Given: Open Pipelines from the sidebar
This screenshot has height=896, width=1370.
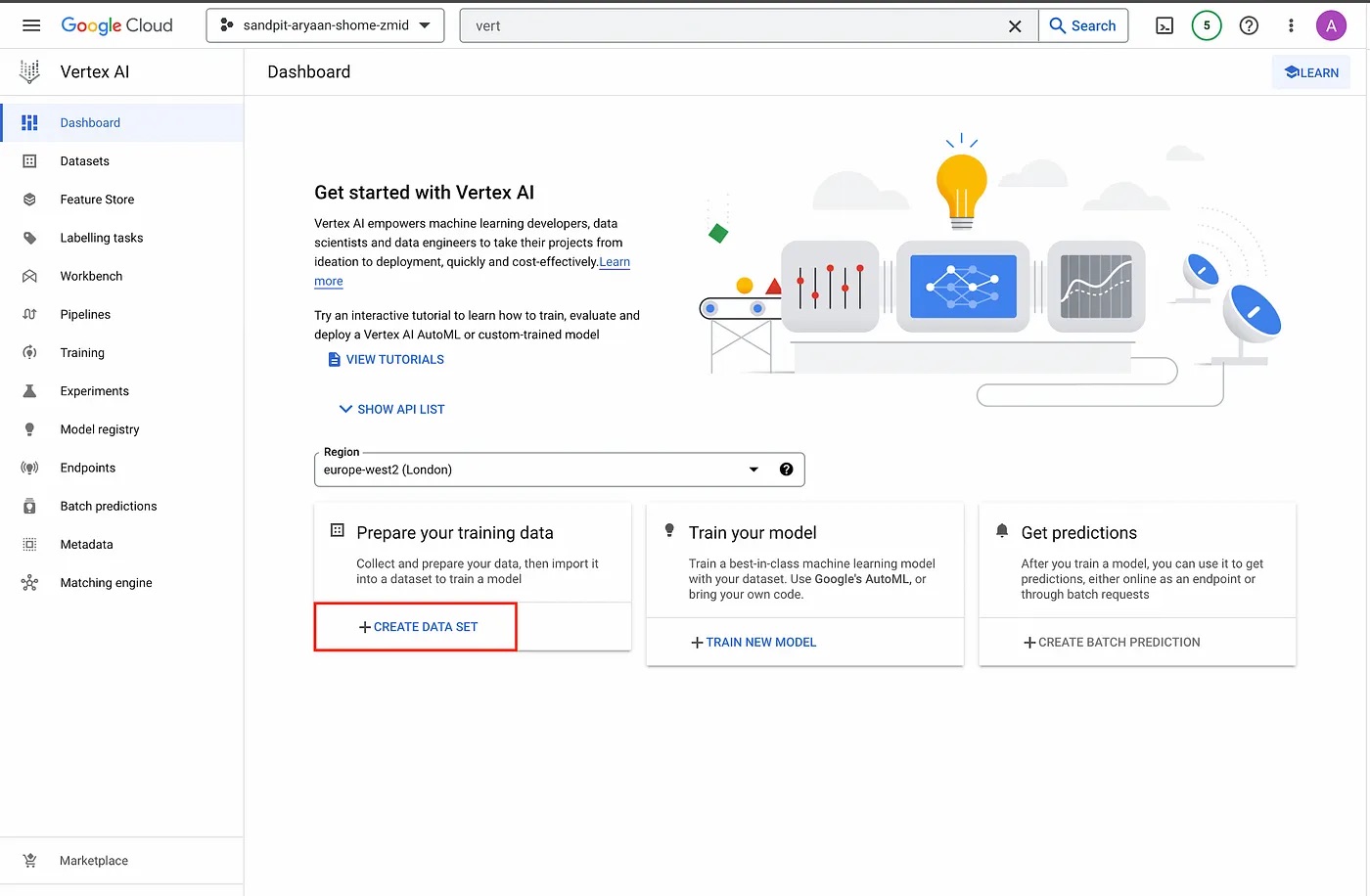Looking at the screenshot, I should click(x=85, y=314).
